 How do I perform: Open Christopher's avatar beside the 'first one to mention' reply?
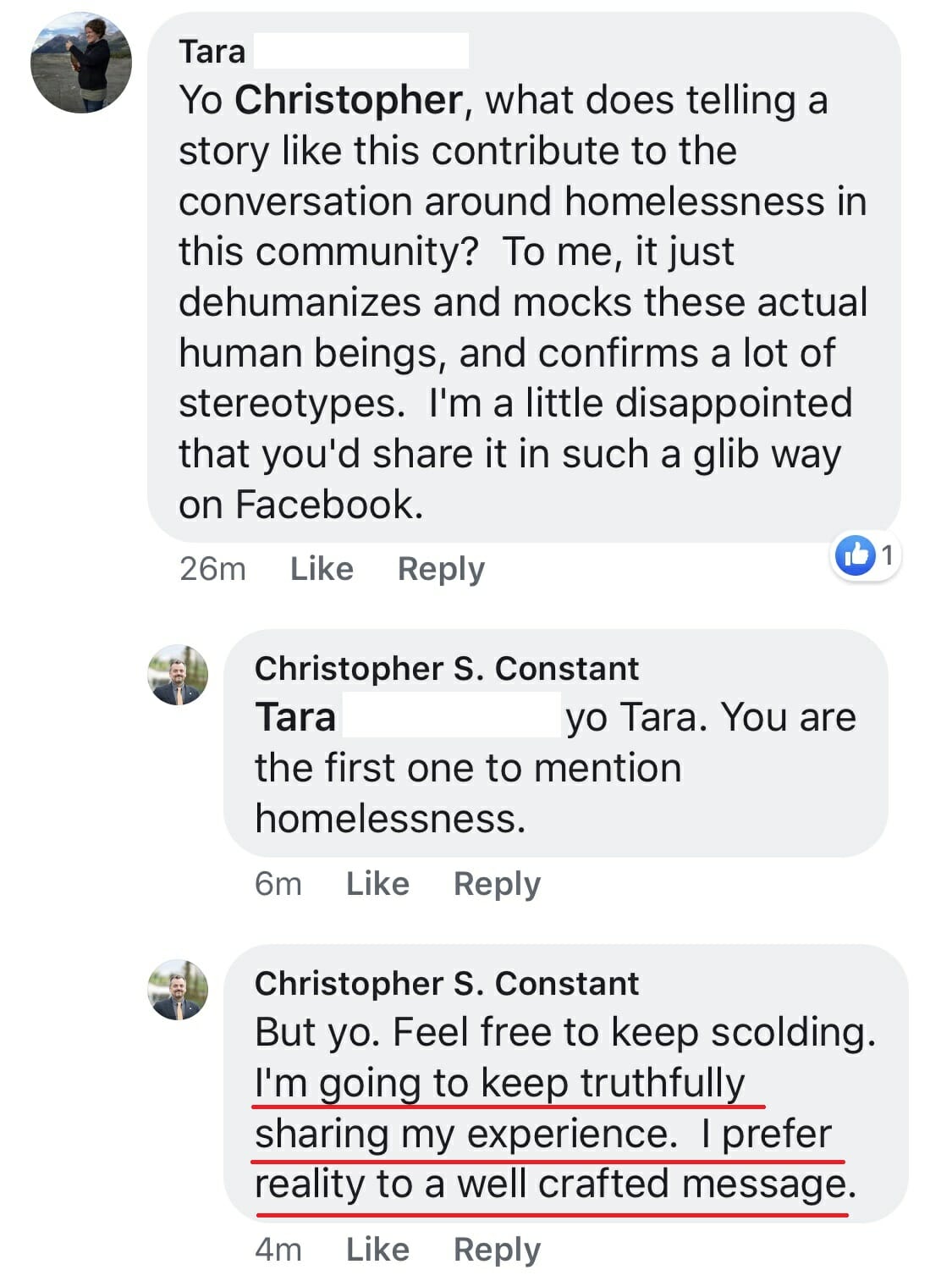178,675
